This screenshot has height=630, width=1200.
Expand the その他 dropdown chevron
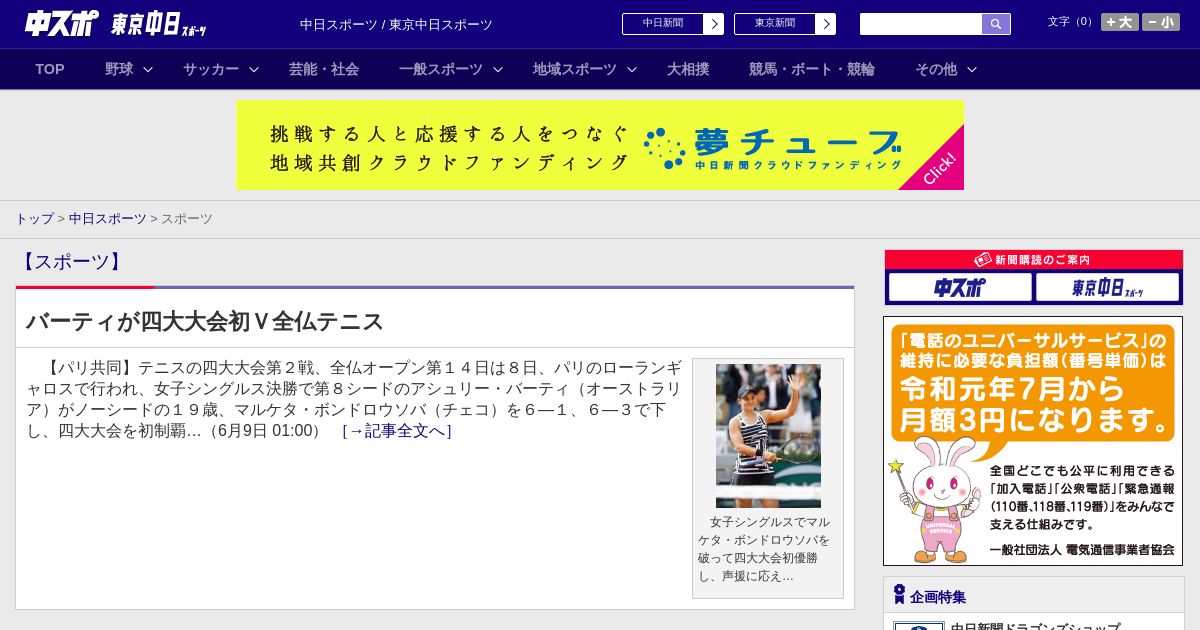click(x=972, y=69)
